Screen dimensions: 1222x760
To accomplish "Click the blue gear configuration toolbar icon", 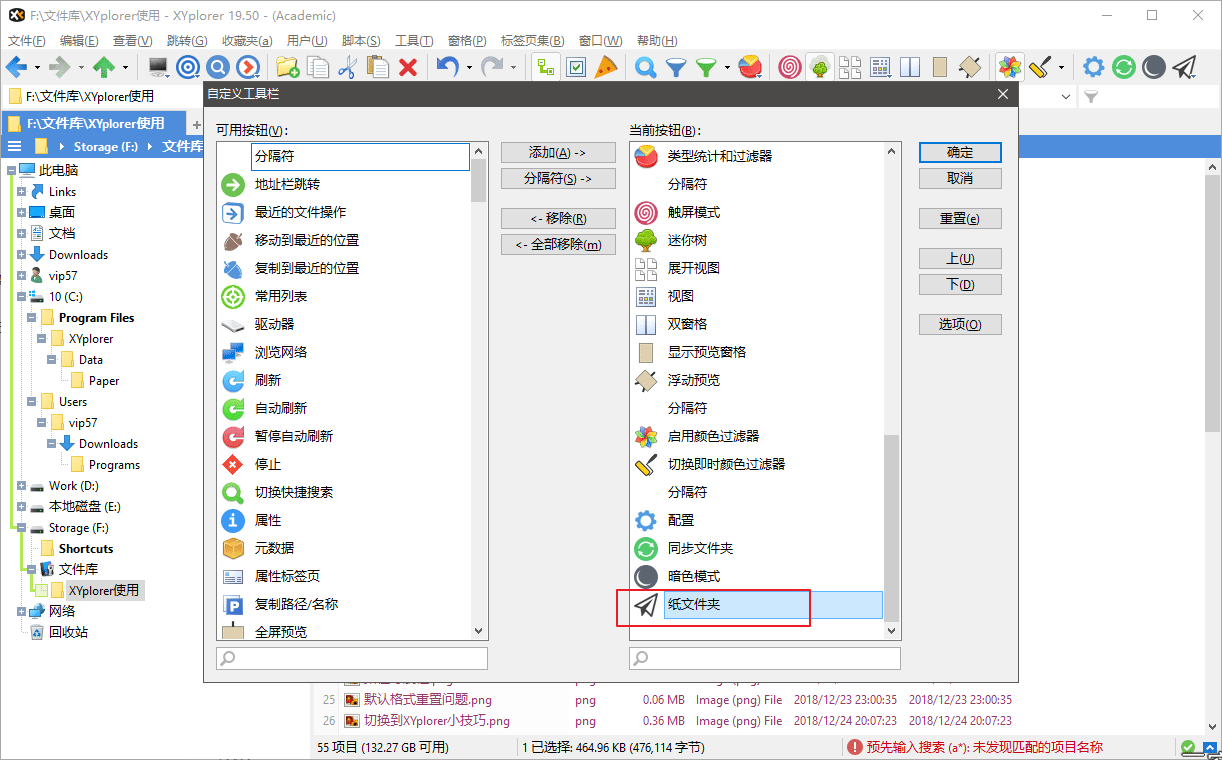I will coord(1094,67).
